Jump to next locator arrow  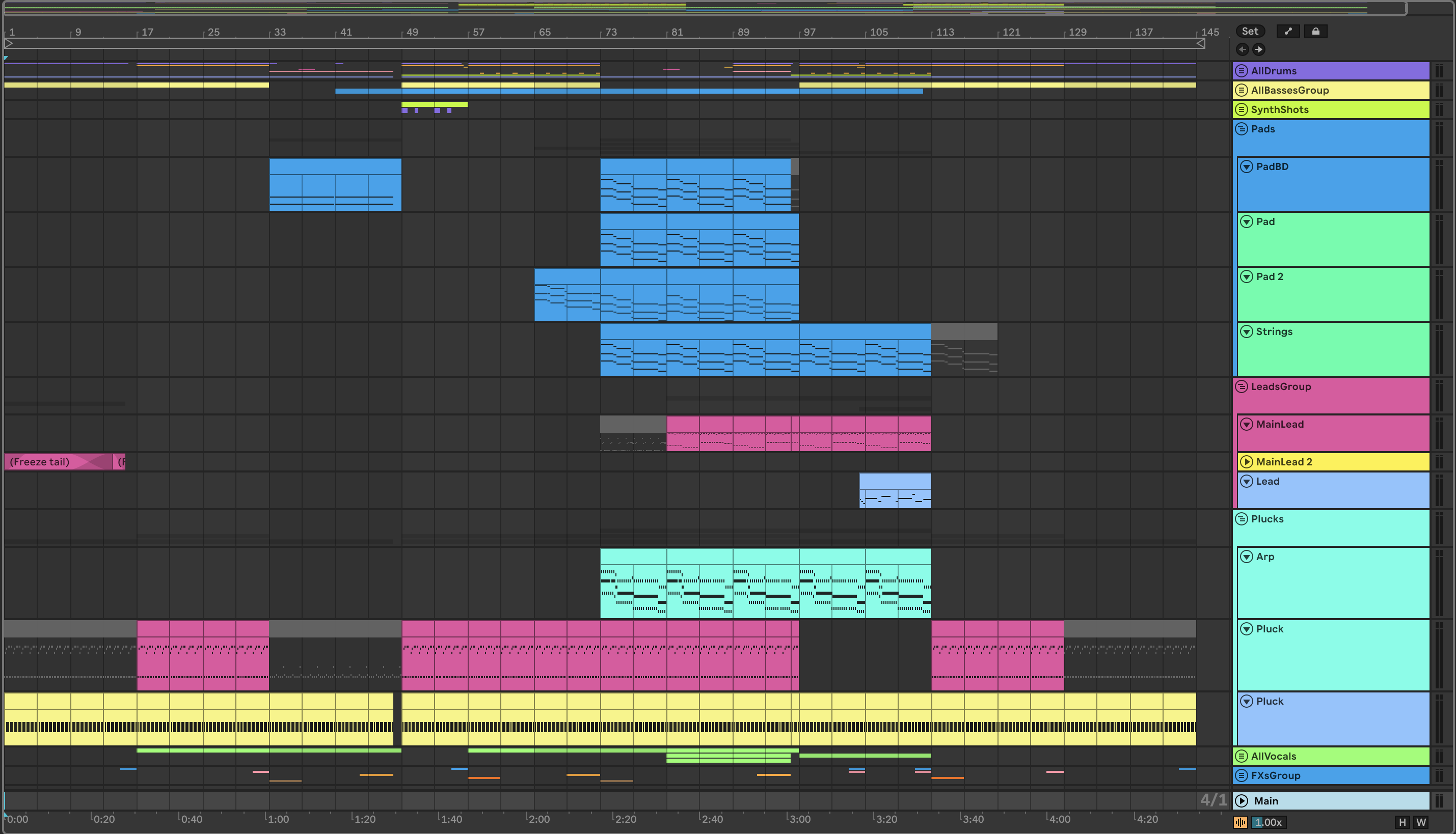click(1258, 49)
